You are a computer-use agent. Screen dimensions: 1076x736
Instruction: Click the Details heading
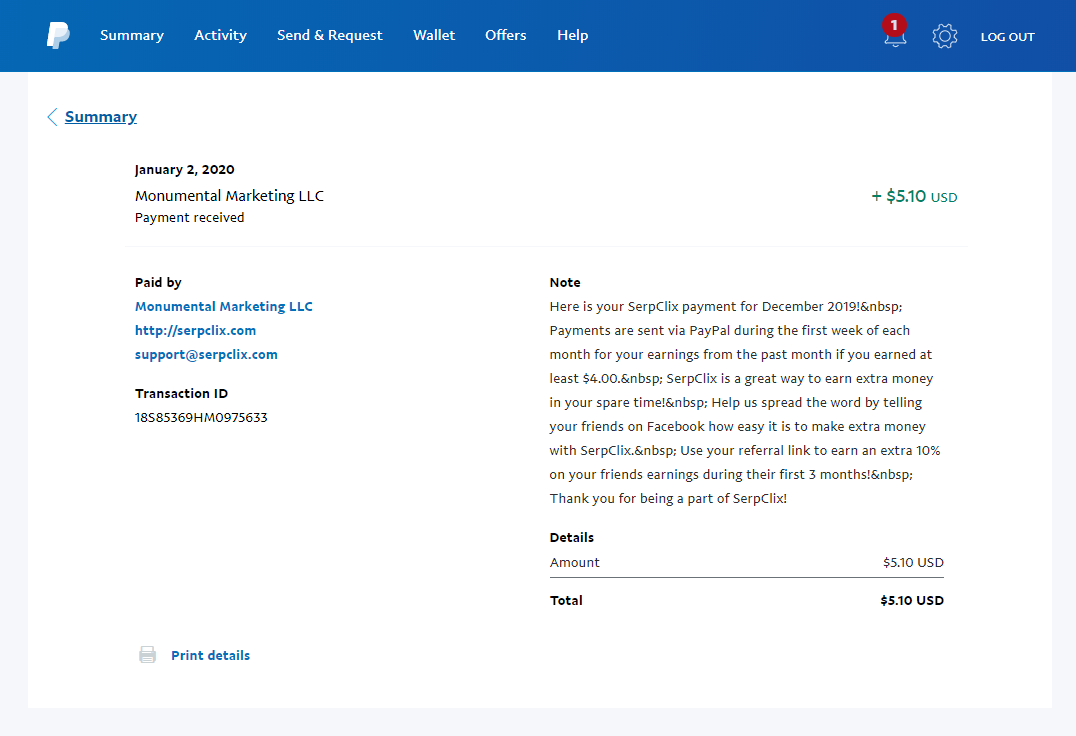(x=572, y=537)
